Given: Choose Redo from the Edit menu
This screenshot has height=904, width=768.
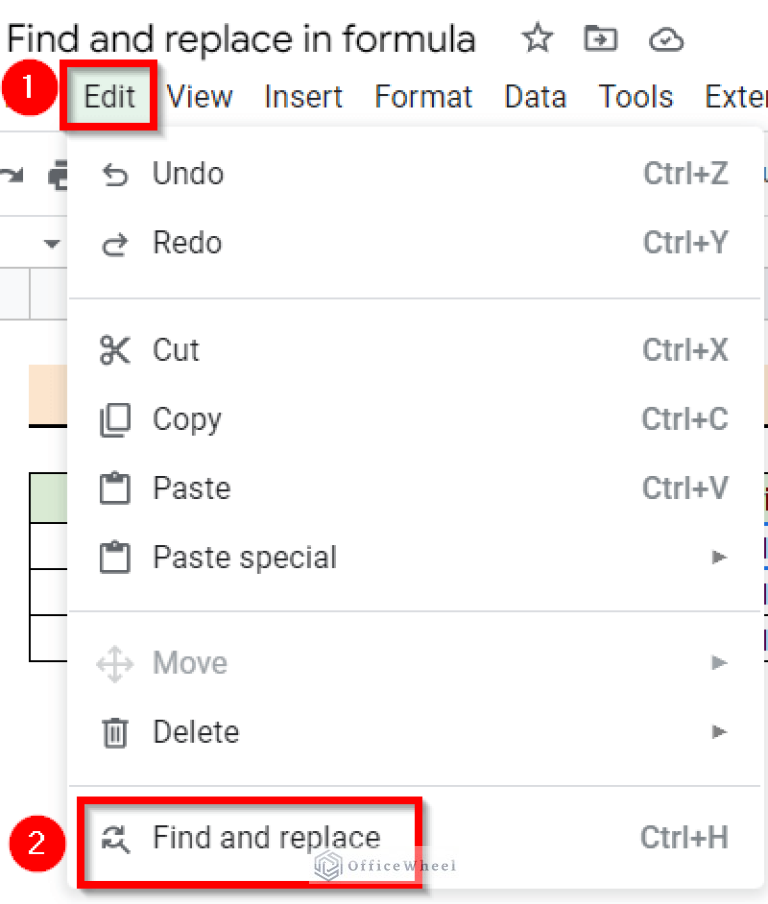Looking at the screenshot, I should click(187, 243).
